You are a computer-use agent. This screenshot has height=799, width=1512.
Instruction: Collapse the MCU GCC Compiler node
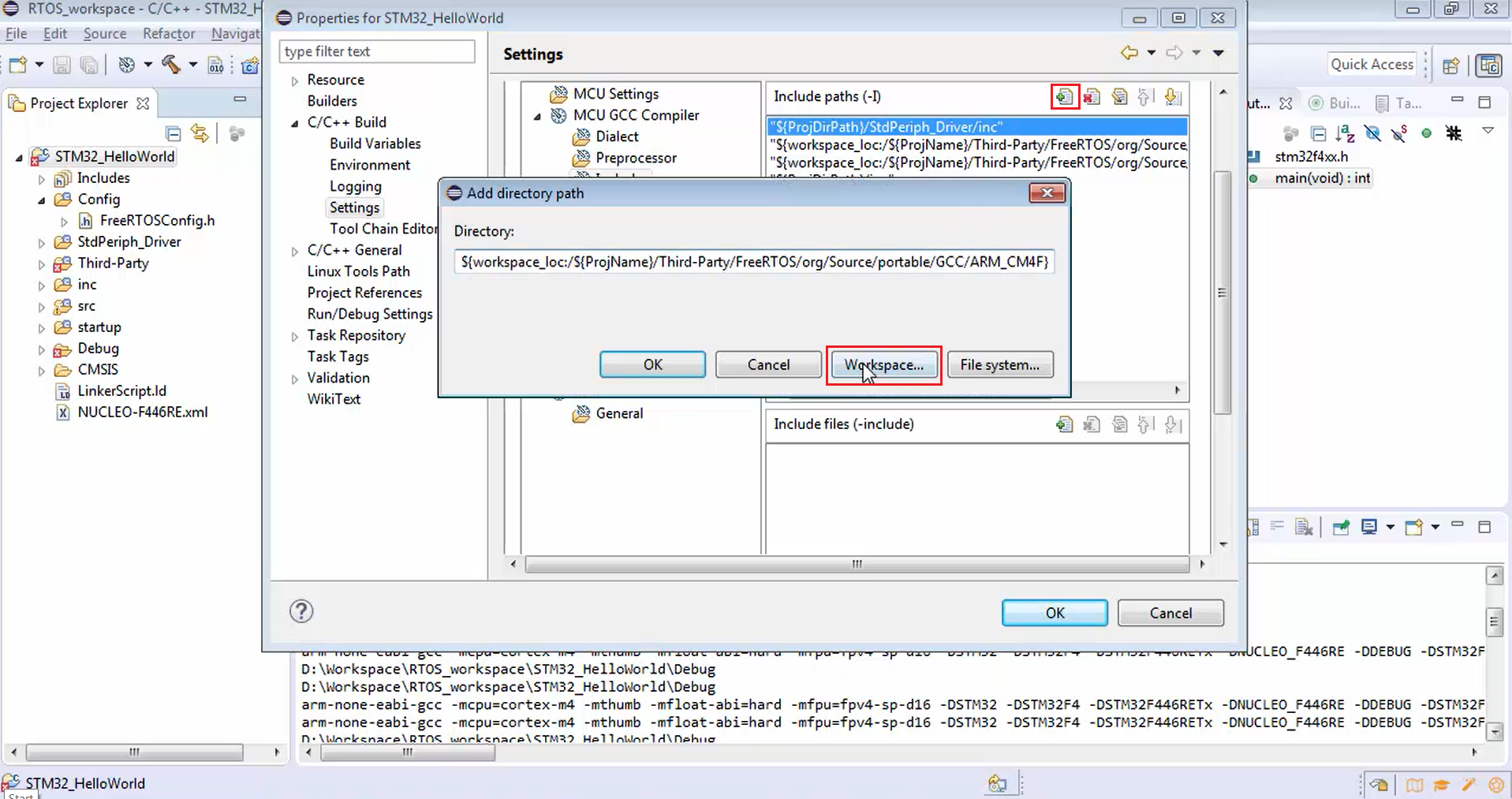pos(538,116)
